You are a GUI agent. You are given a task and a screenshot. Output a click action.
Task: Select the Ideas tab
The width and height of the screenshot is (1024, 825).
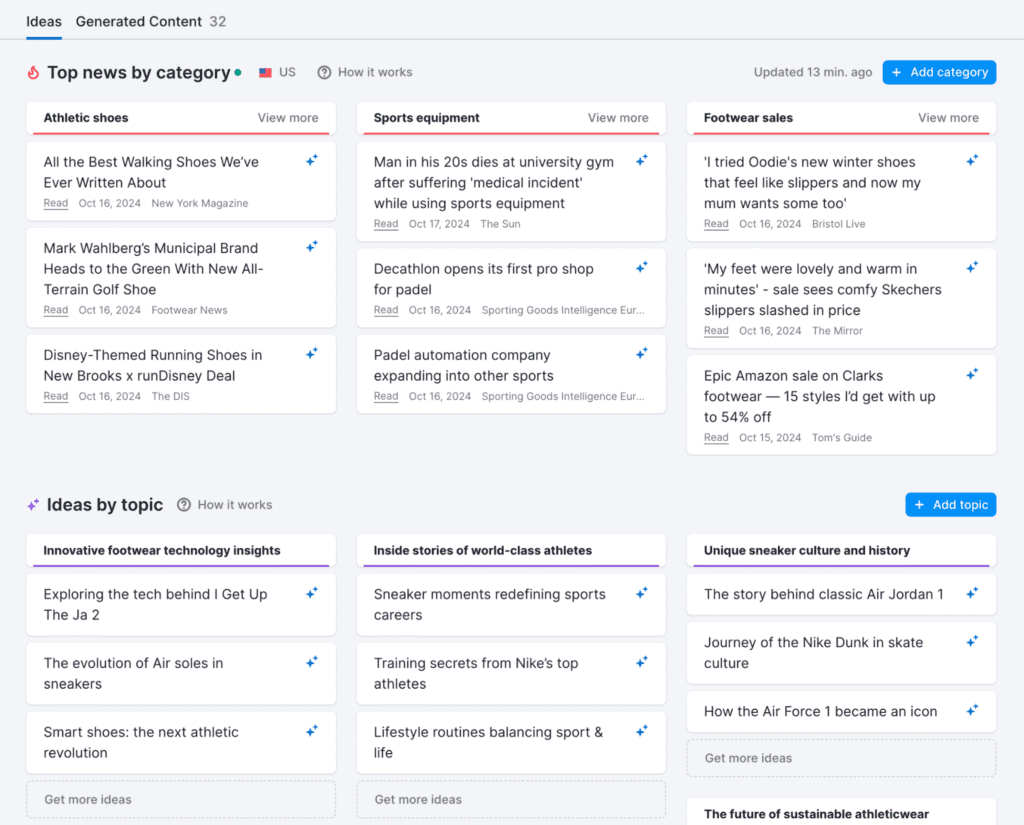click(44, 21)
